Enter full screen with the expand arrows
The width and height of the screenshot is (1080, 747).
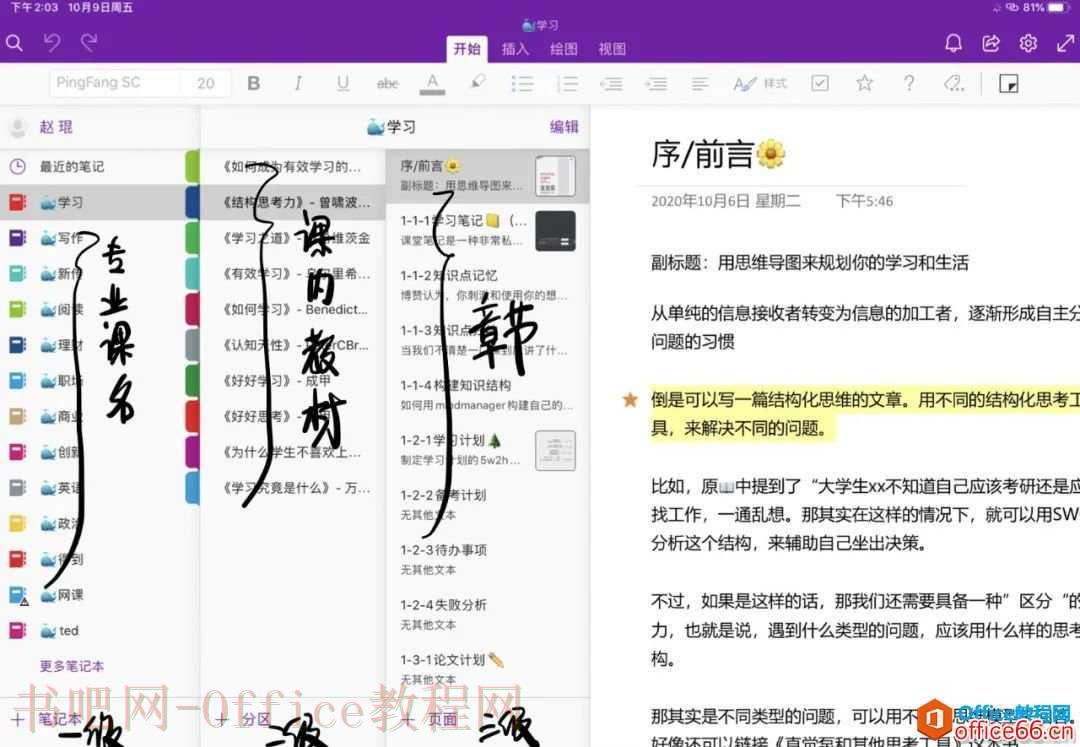(x=1065, y=43)
